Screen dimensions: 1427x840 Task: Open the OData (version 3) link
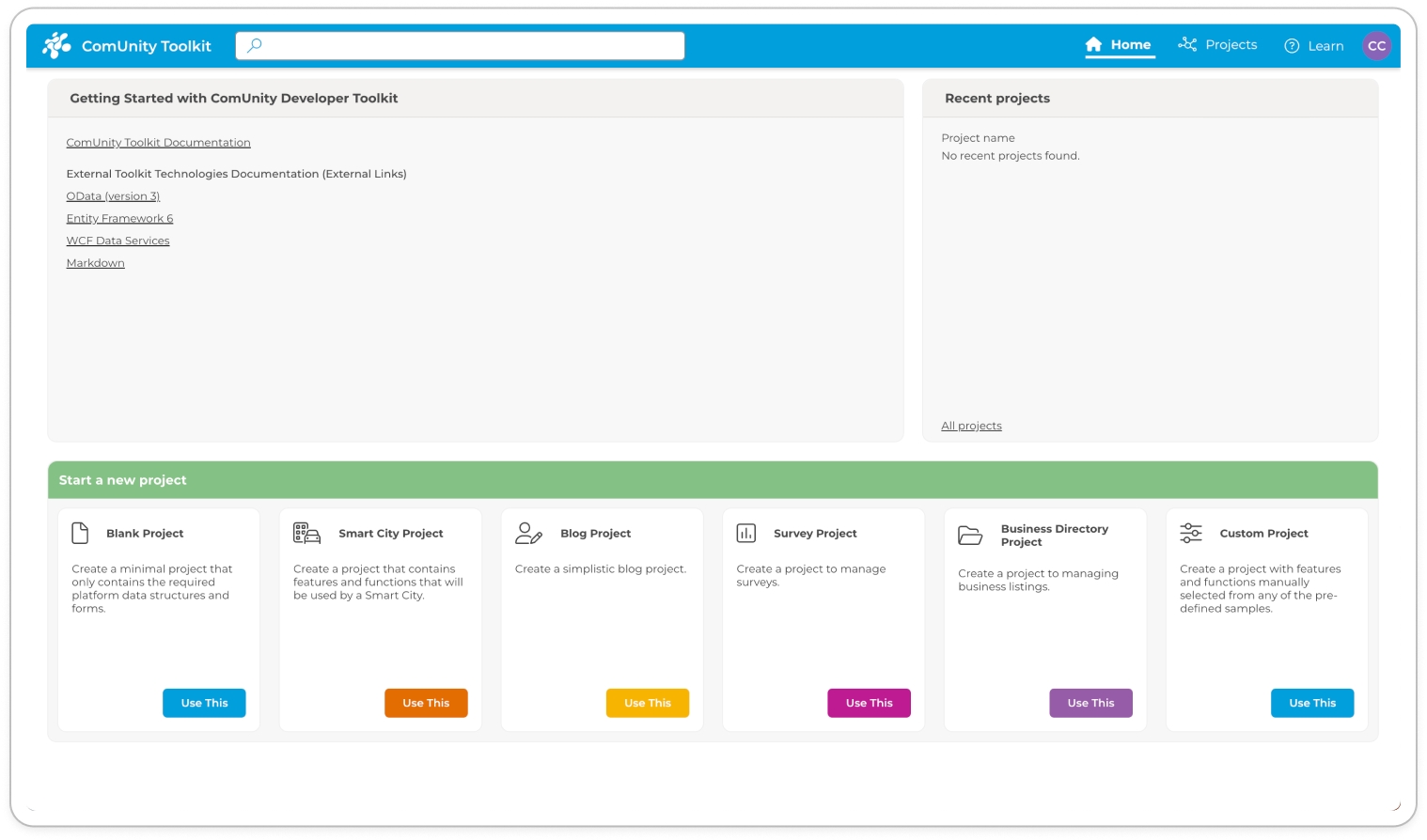[113, 196]
